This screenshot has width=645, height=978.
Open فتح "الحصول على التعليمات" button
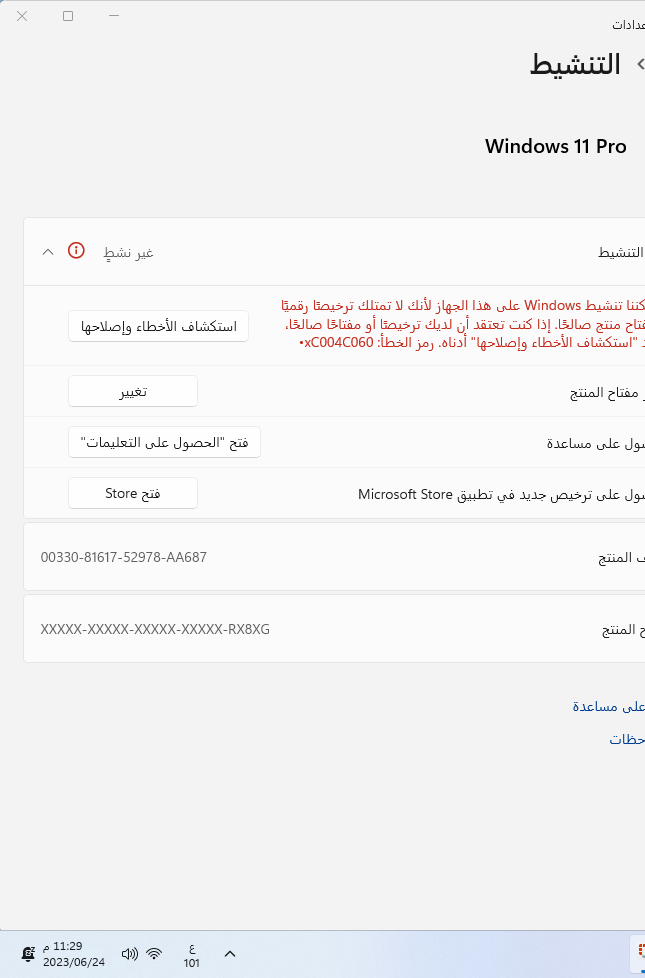tap(164, 442)
